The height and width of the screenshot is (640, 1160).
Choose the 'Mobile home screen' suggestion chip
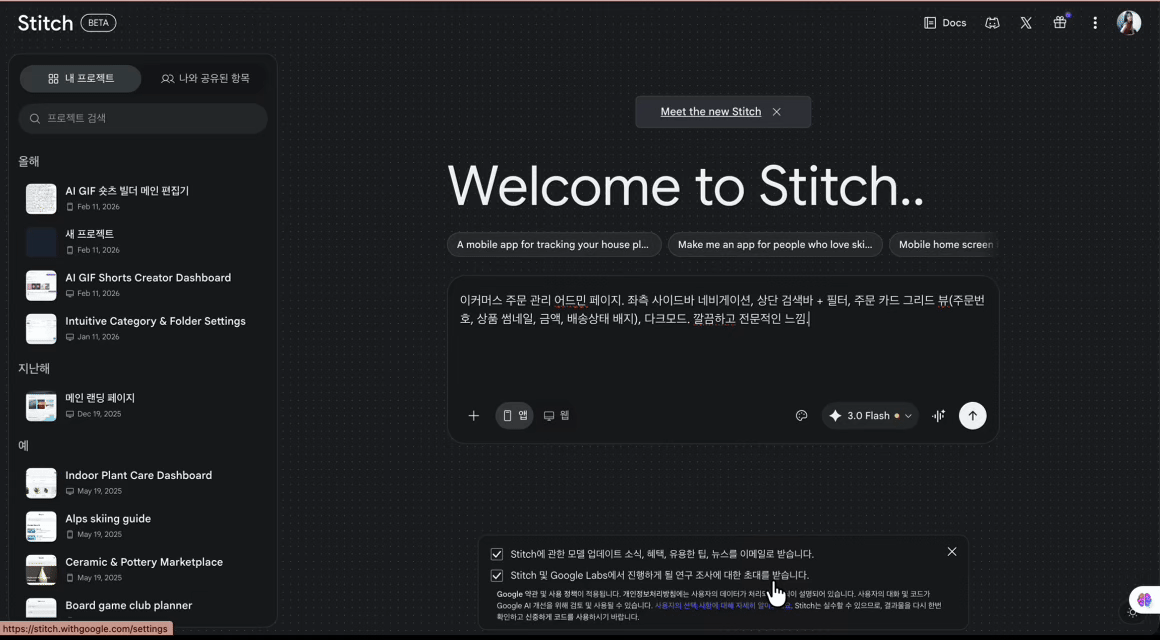click(x=944, y=245)
